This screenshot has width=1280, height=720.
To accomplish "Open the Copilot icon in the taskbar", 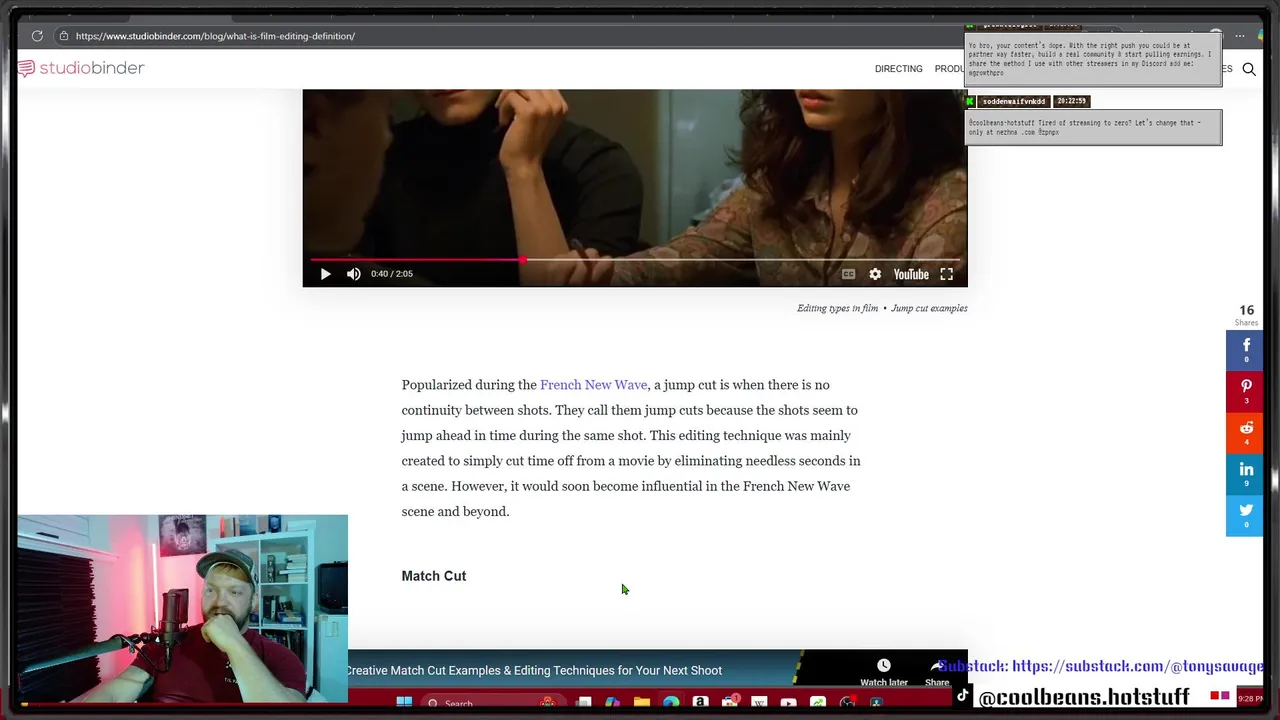I will click(612, 703).
